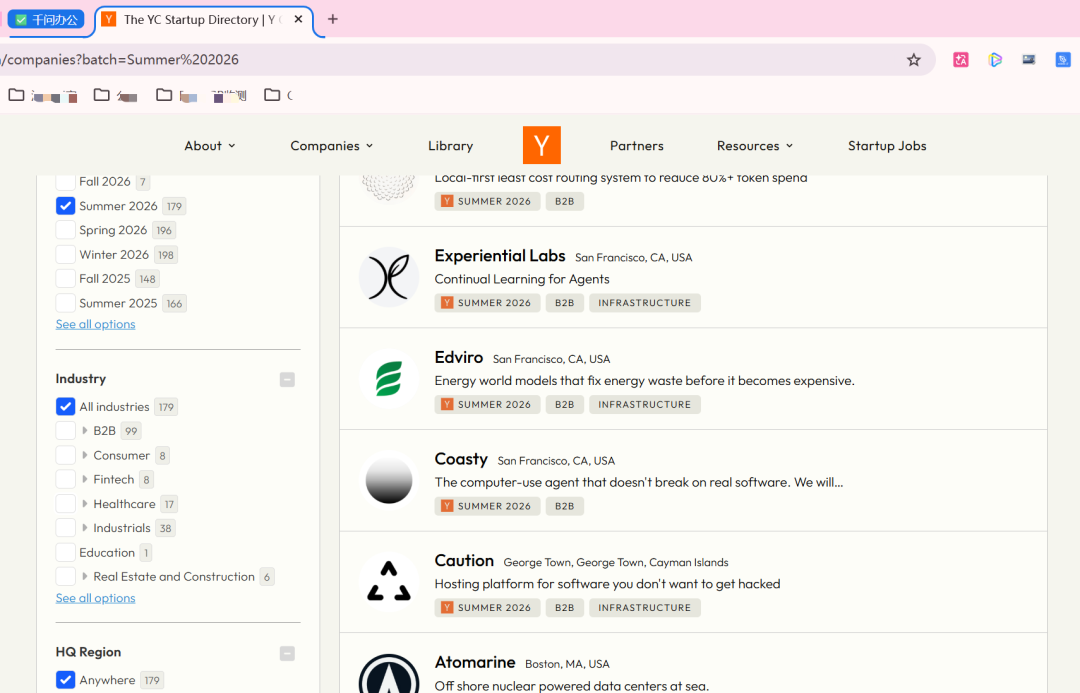The width and height of the screenshot is (1080, 693).
Task: Check the Healthcare industry checkbox
Action: 65,504
